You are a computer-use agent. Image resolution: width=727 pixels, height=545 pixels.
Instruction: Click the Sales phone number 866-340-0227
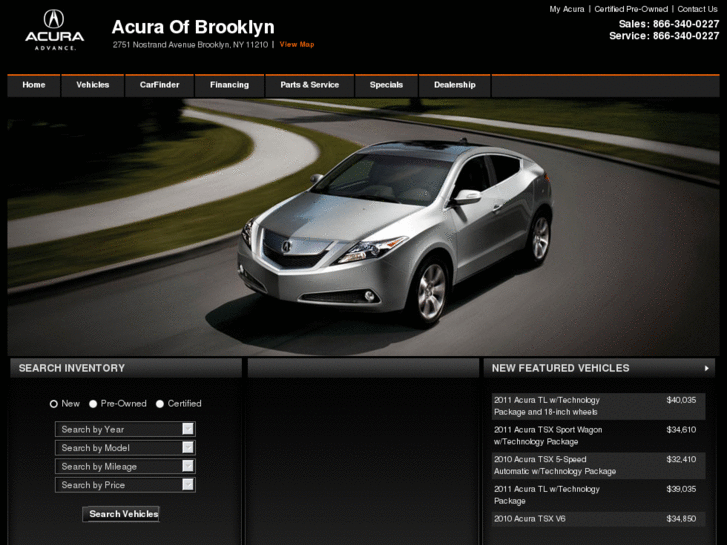click(x=686, y=24)
